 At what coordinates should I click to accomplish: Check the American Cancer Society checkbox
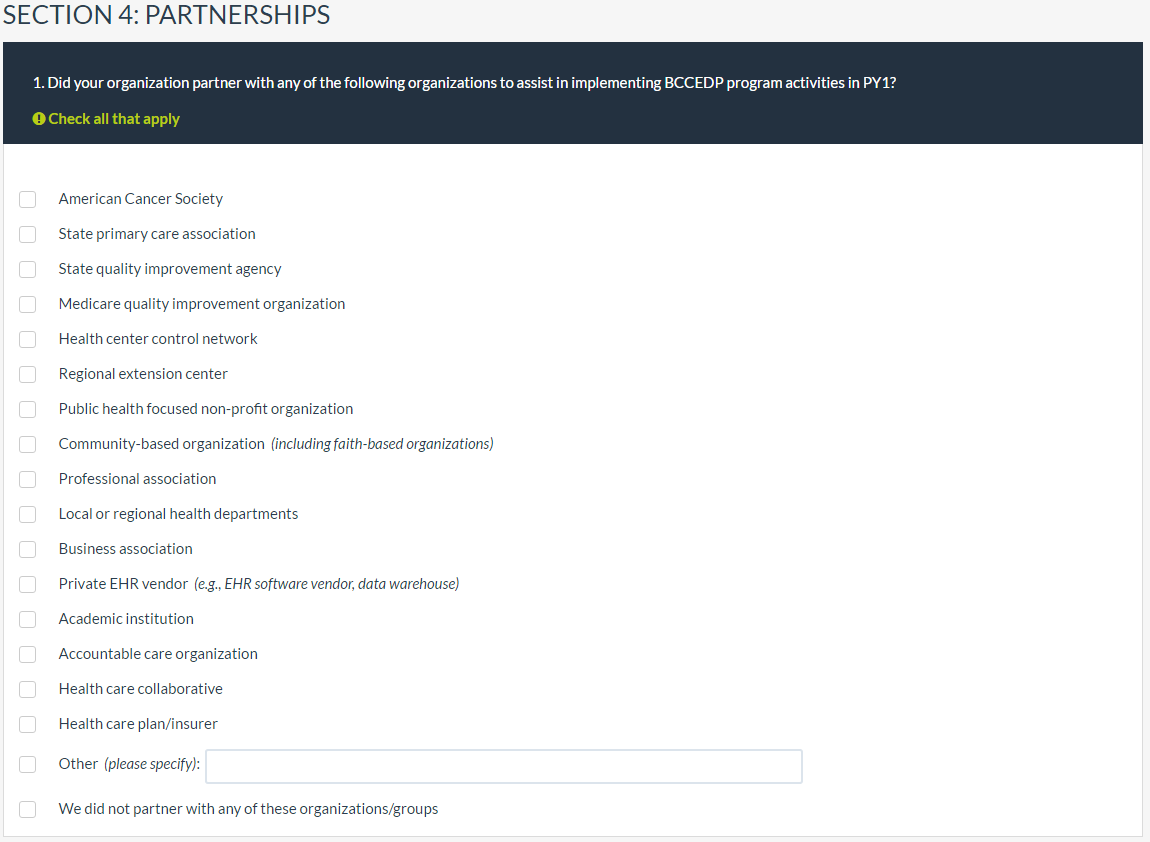click(28, 199)
